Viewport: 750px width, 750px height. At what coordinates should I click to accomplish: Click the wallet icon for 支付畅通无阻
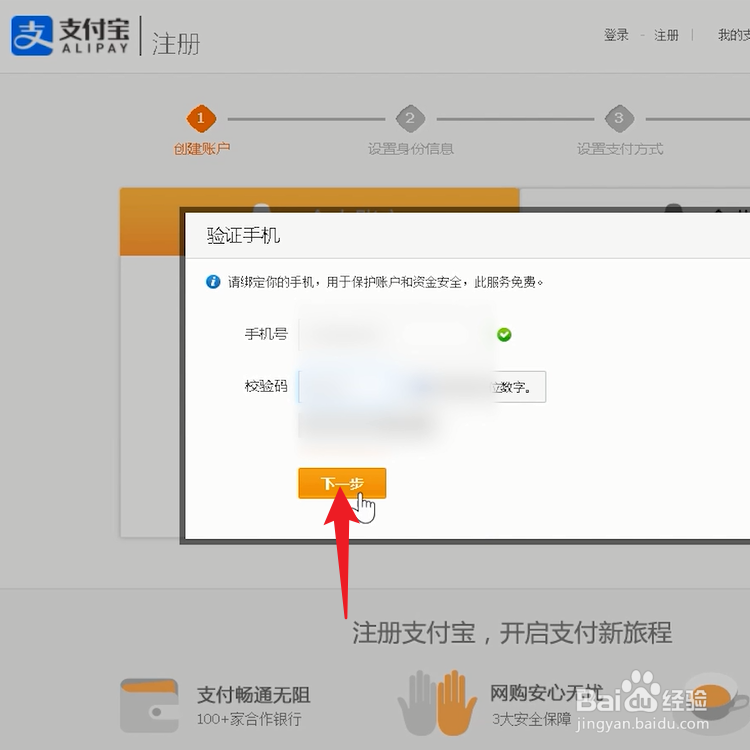pos(149,706)
